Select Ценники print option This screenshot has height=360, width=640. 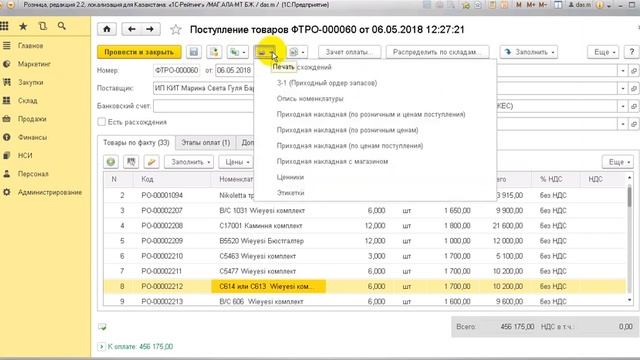tap(290, 177)
